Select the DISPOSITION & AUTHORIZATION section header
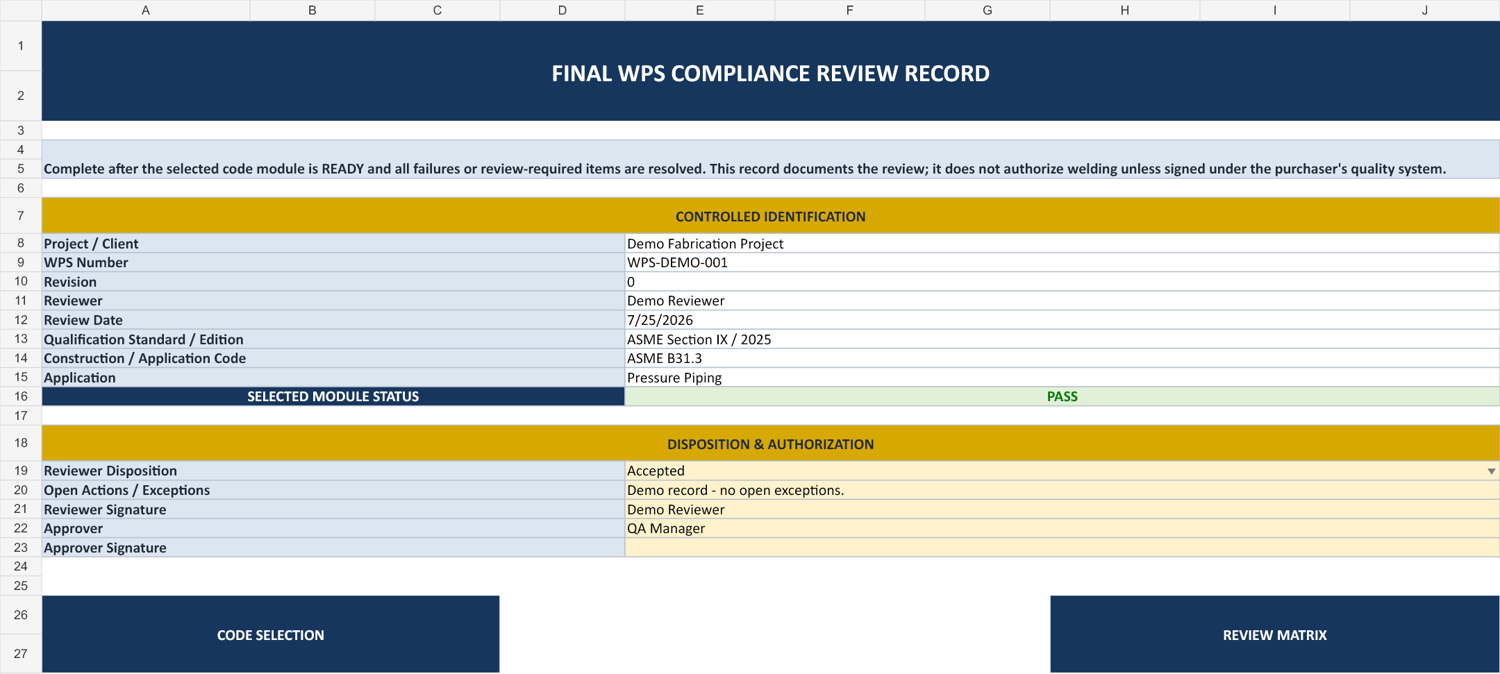 (771, 444)
